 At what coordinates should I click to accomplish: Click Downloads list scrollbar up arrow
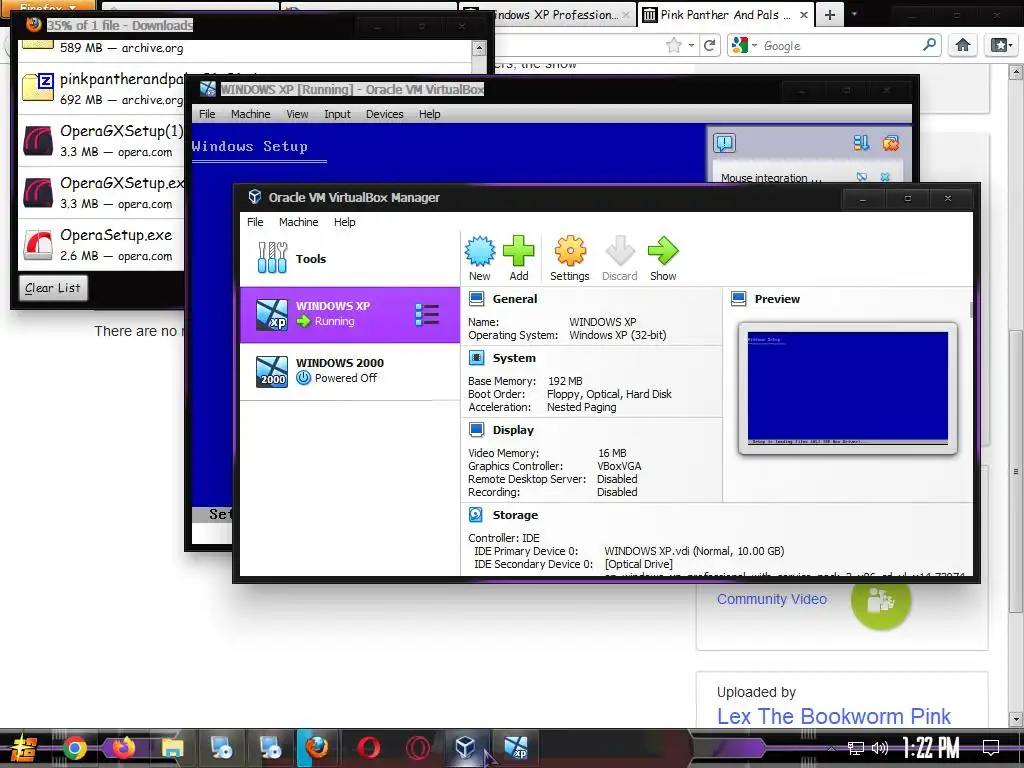pyautogui.click(x=479, y=48)
